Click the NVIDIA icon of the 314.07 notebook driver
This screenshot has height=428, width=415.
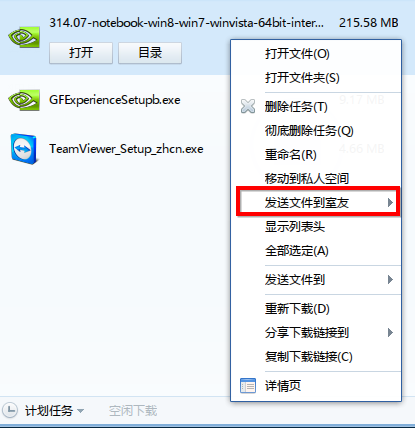tap(24, 37)
